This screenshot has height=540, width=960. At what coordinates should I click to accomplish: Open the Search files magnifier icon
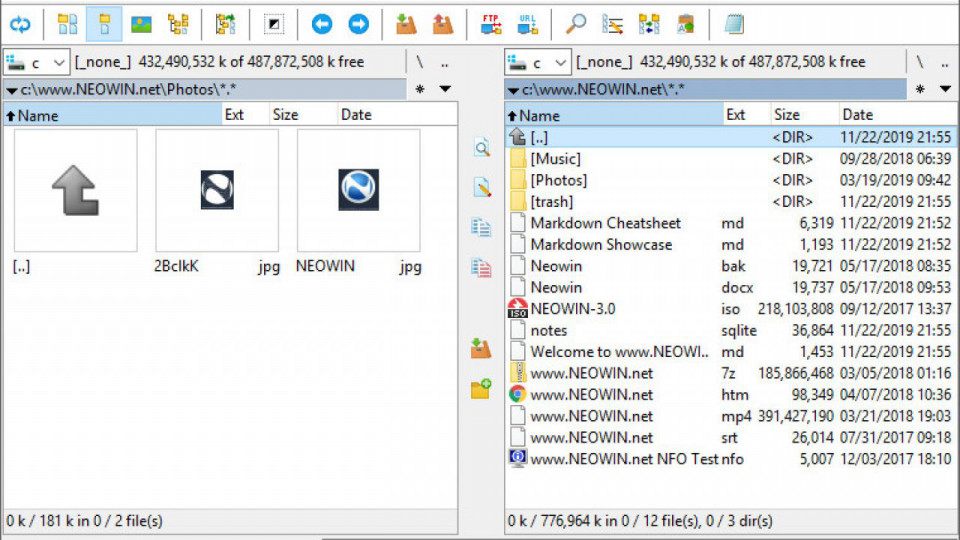coord(576,24)
